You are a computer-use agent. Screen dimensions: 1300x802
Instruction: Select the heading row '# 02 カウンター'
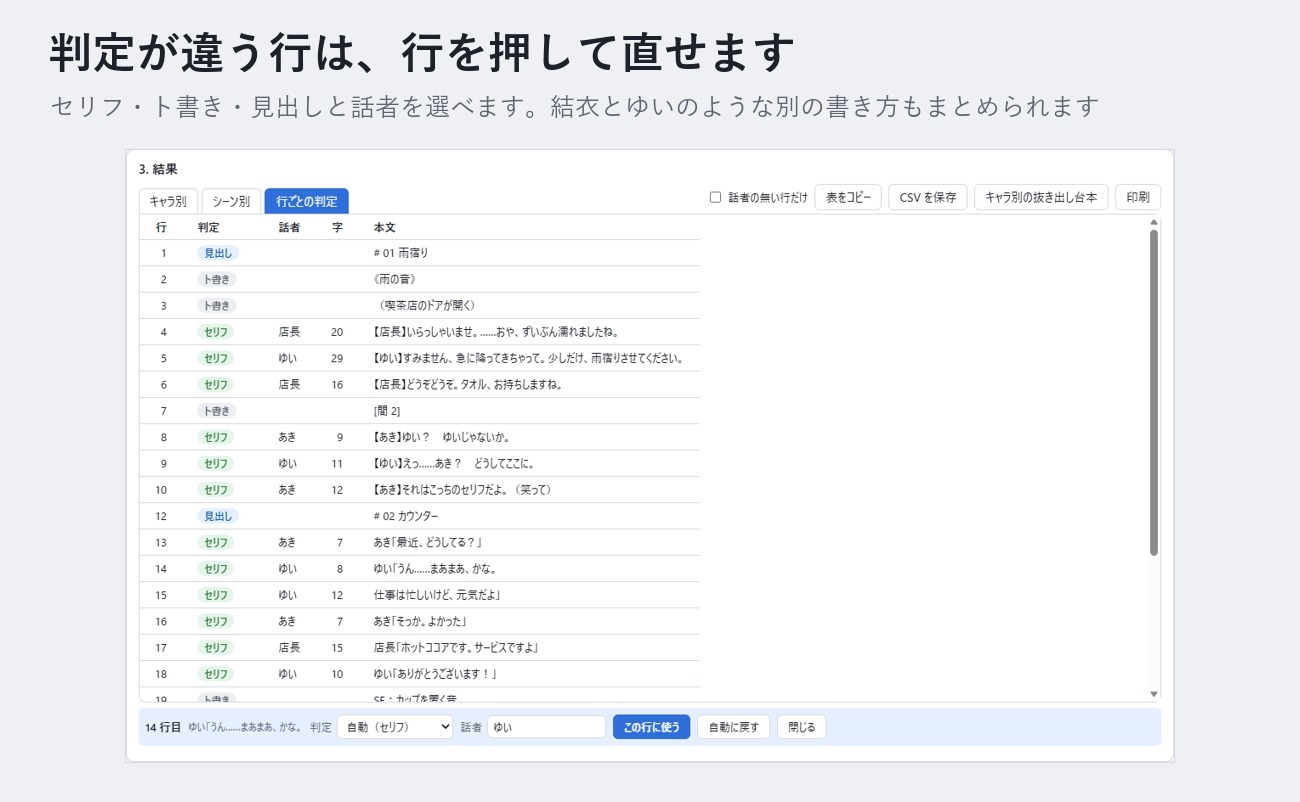click(419, 516)
